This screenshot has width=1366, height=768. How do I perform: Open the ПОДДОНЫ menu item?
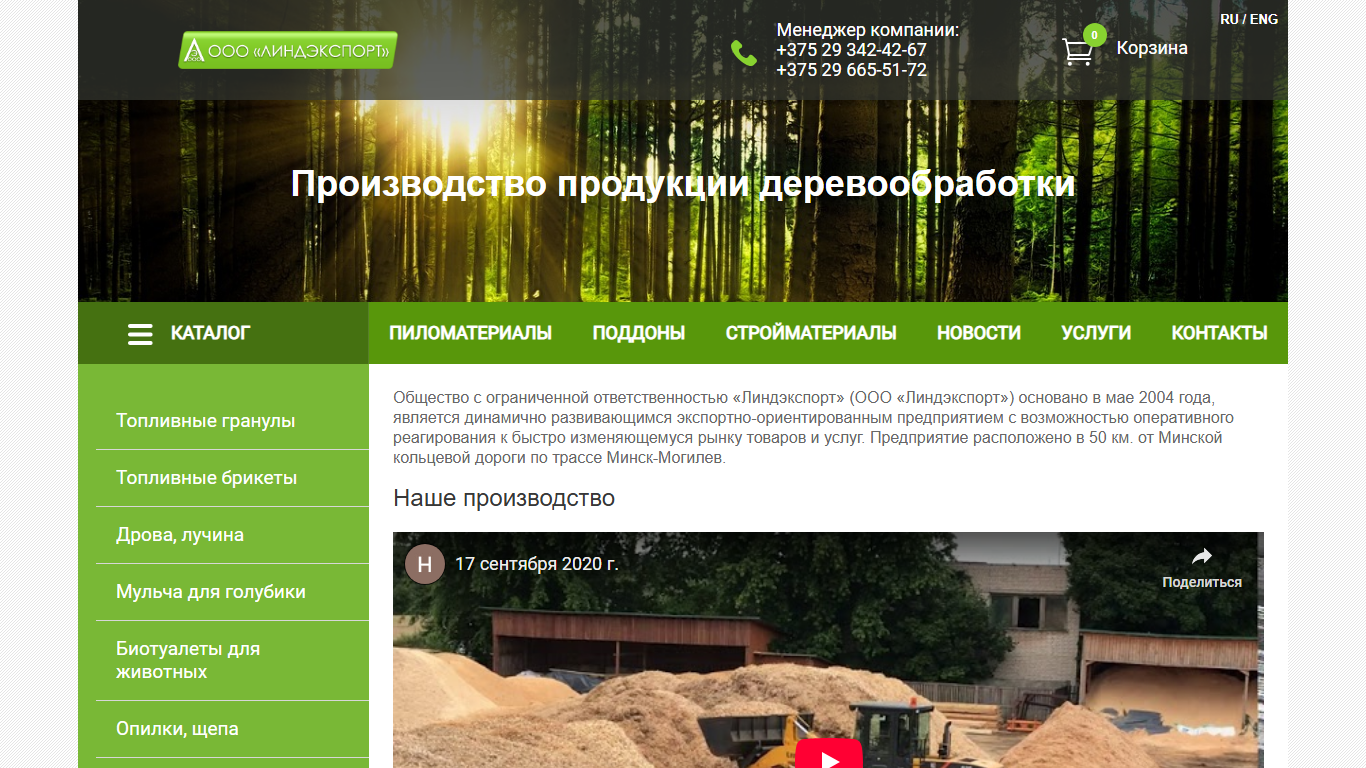pos(638,333)
